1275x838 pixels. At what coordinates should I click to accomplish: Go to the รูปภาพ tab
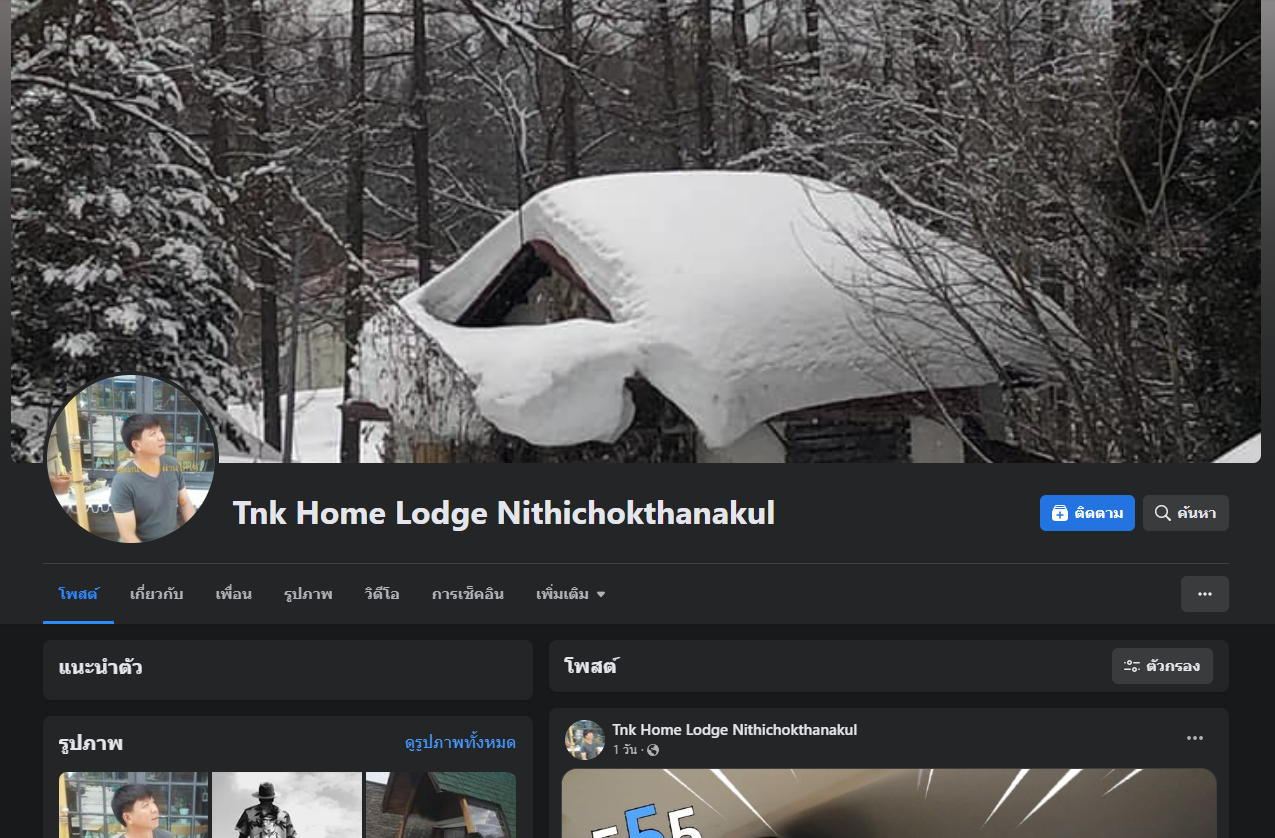tap(308, 594)
